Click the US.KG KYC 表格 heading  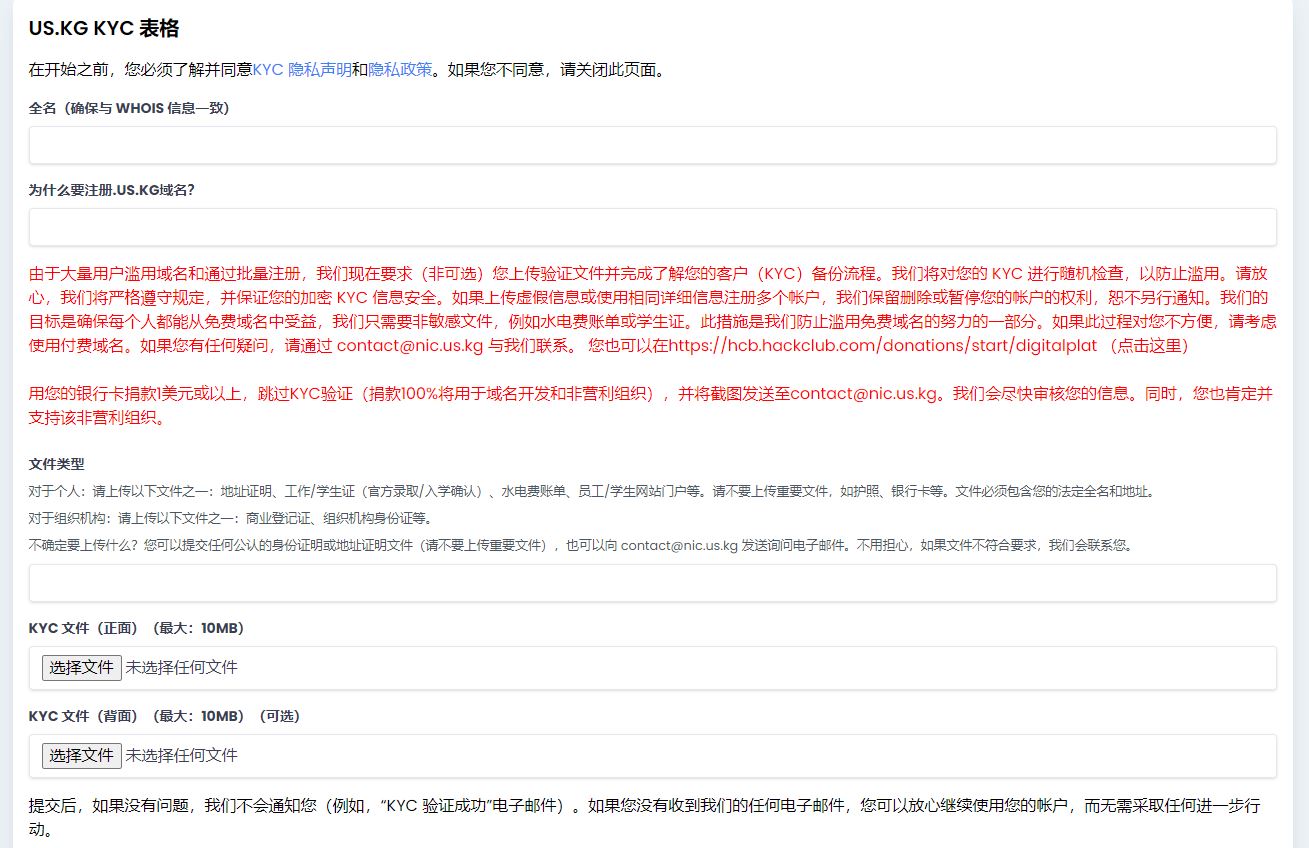coord(104,29)
